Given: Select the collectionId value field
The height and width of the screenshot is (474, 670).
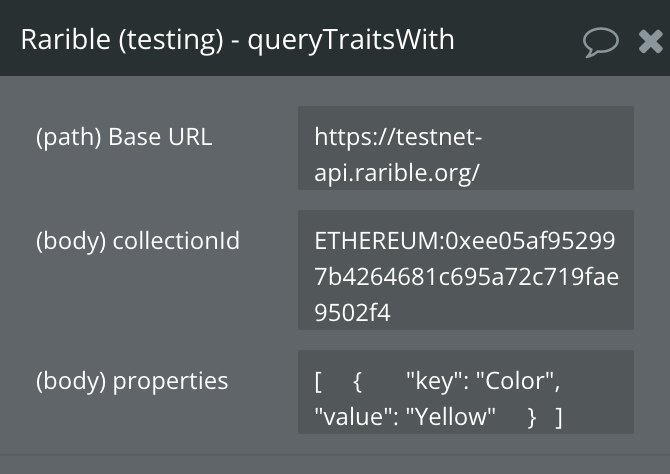Looking at the screenshot, I should (466, 270).
